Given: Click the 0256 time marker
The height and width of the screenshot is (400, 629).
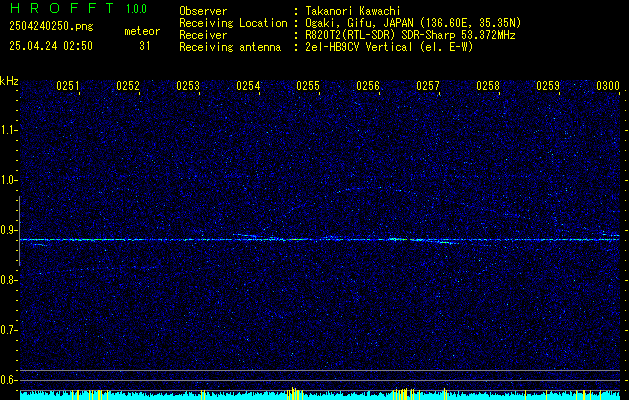Looking at the screenshot, I should click(368, 86).
